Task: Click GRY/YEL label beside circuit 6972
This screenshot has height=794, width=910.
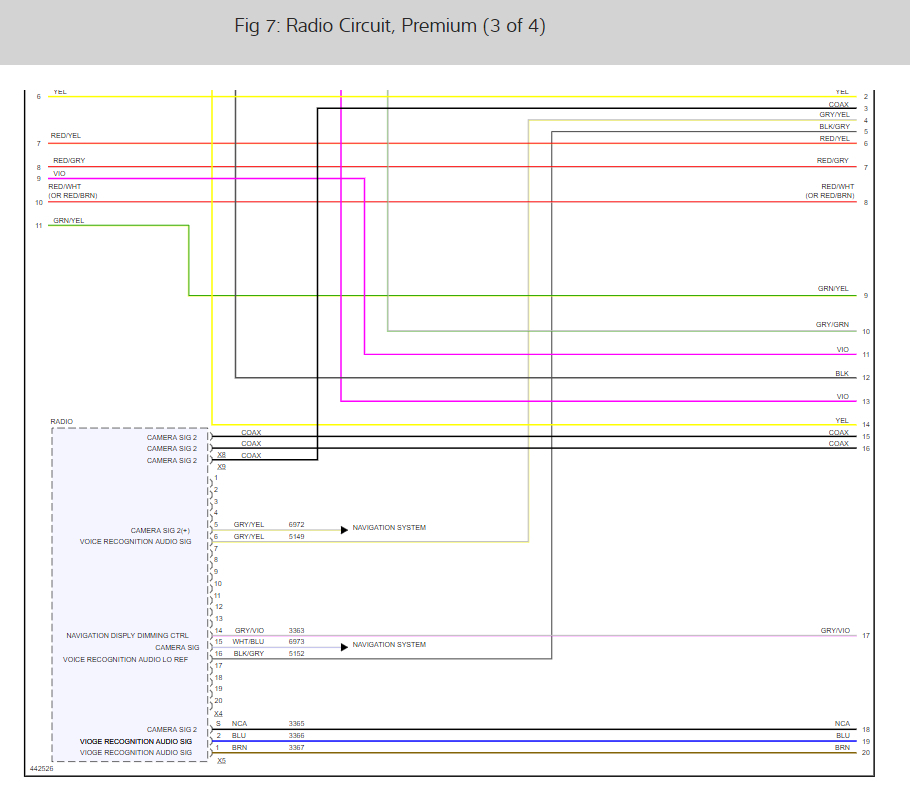Action: [x=248, y=525]
